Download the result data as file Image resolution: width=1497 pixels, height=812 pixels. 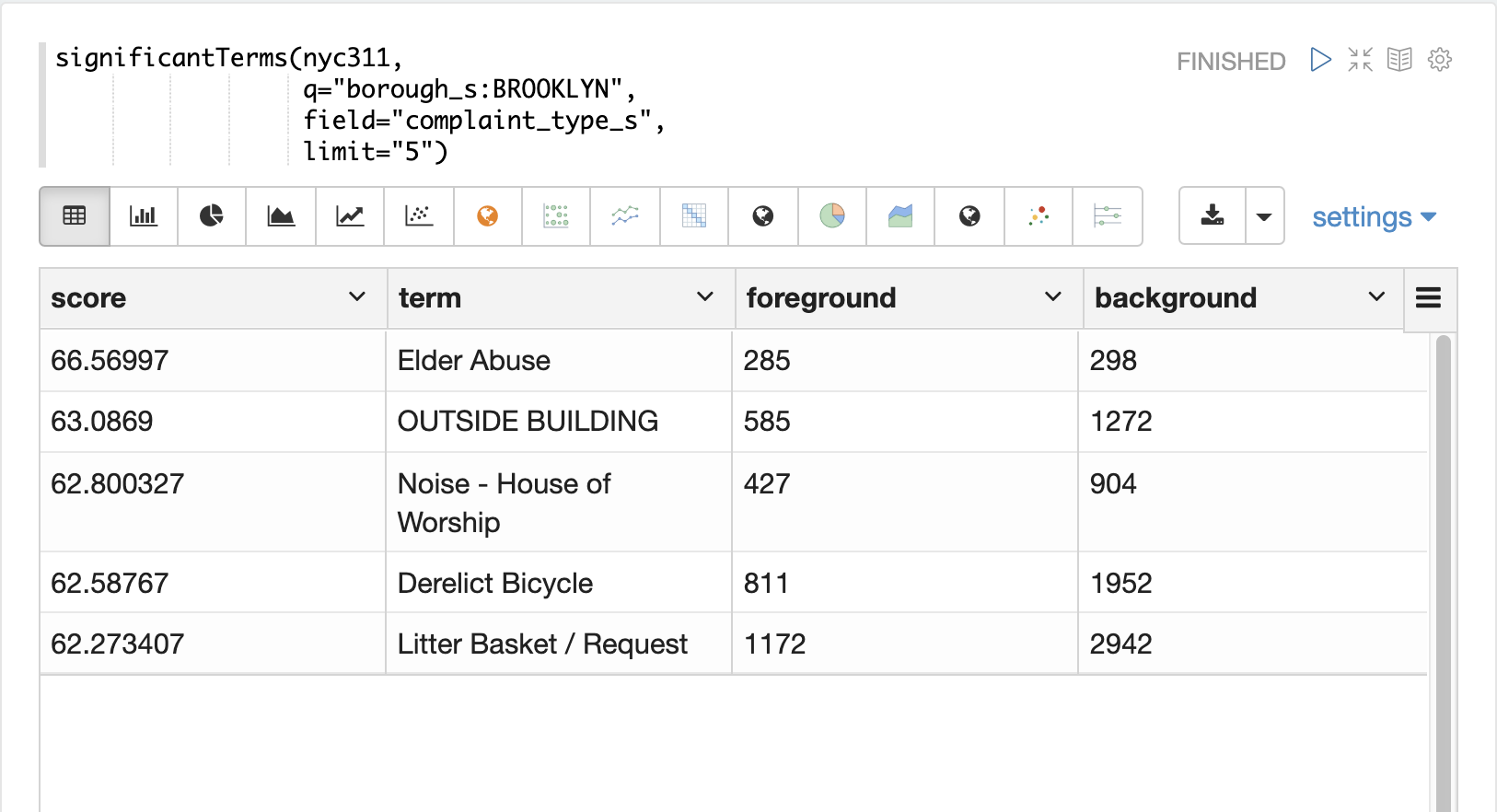pyautogui.click(x=1213, y=216)
